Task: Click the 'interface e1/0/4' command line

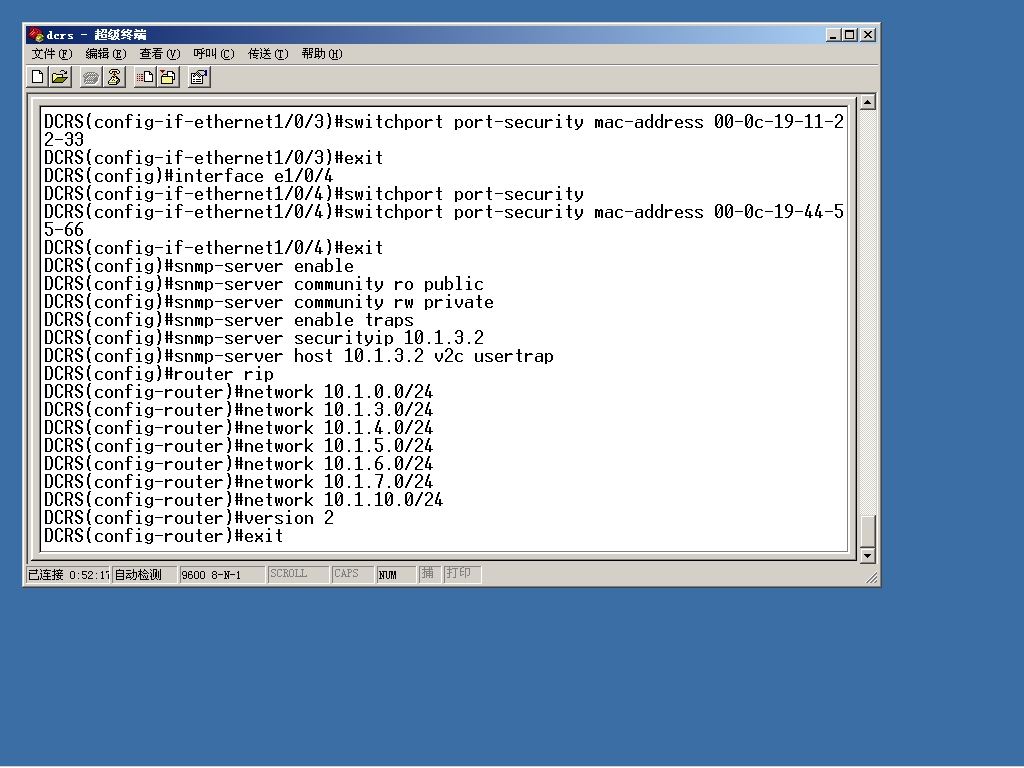Action: coord(189,176)
